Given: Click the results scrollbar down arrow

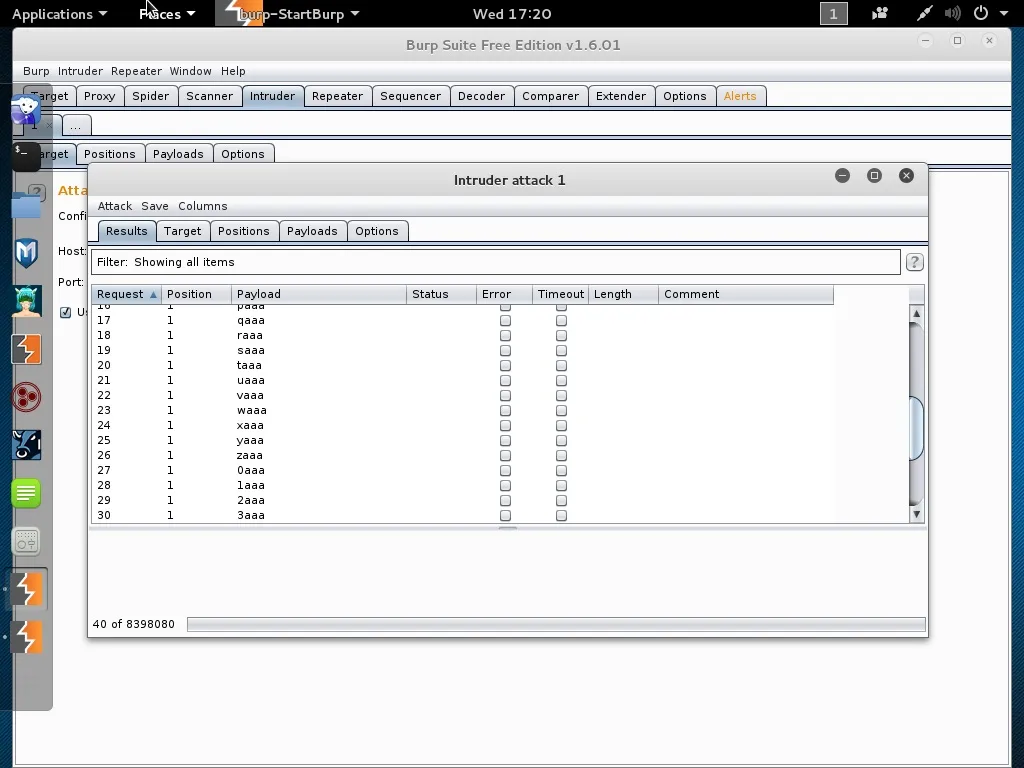Looking at the screenshot, I should [x=916, y=514].
